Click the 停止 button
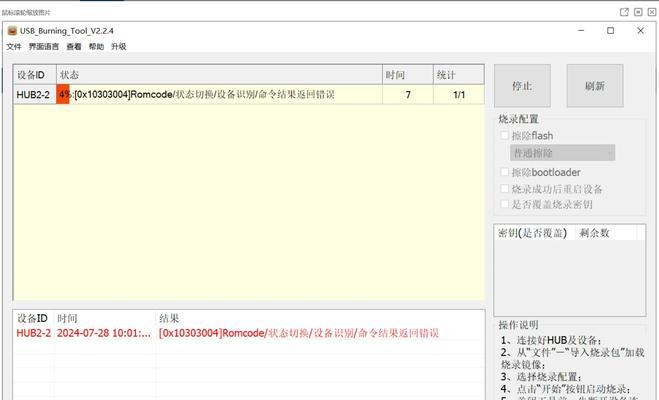The width and height of the screenshot is (659, 400). pyautogui.click(x=522, y=86)
